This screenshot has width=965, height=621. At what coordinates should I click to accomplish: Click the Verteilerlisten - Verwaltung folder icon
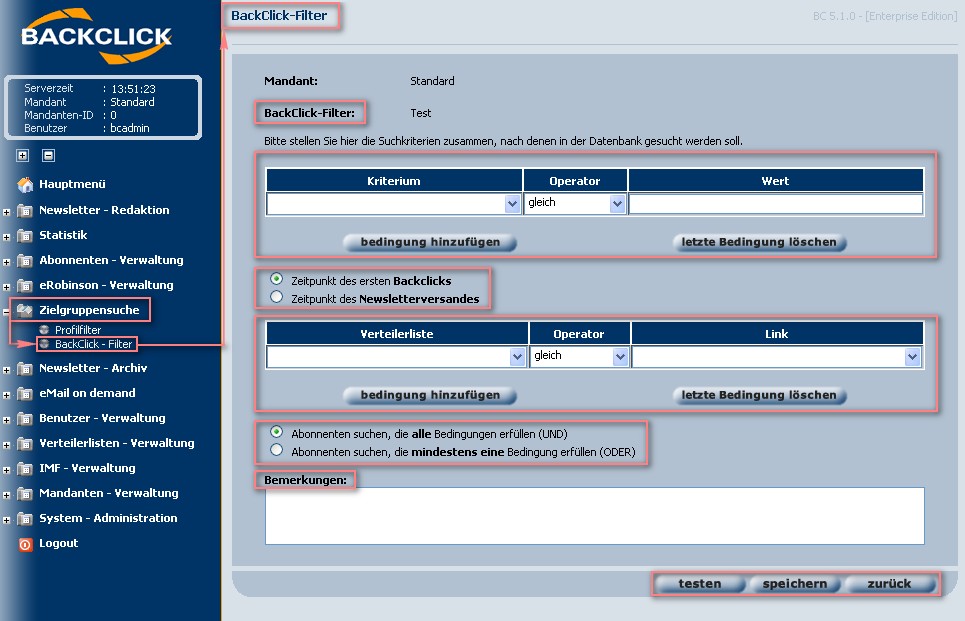[25, 444]
